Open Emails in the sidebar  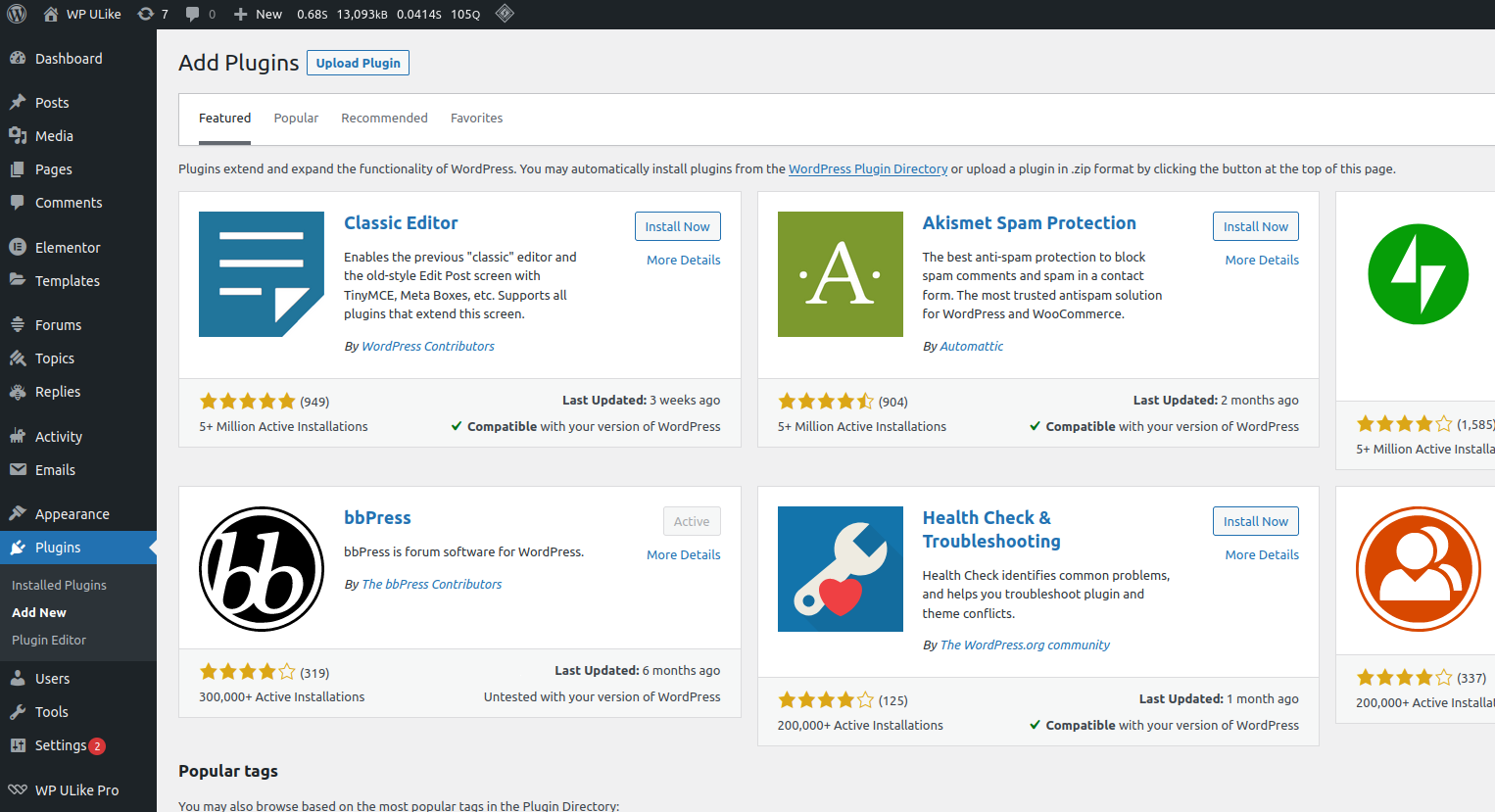click(x=78, y=469)
